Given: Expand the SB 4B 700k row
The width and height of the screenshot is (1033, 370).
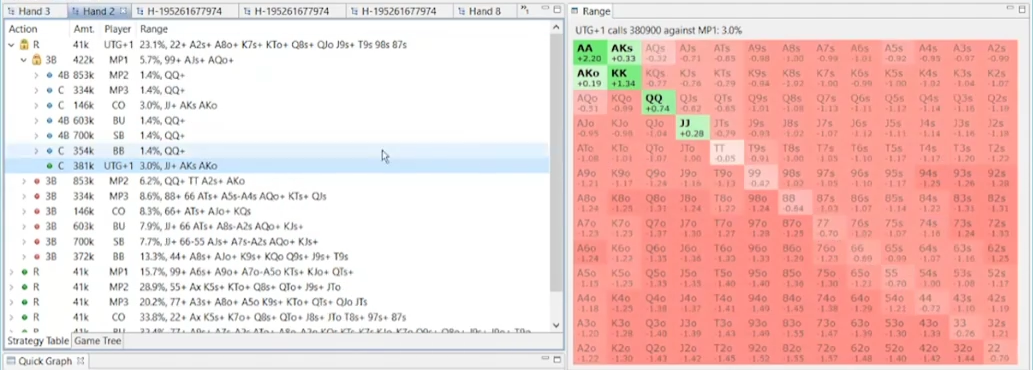Looking at the screenshot, I should coord(36,136).
